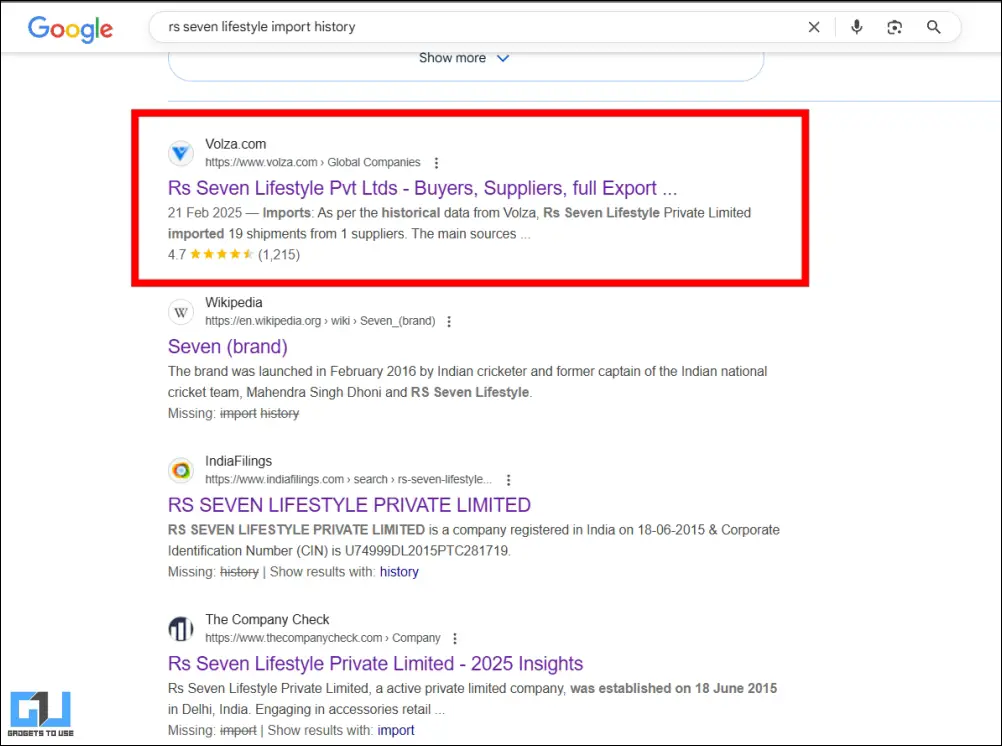Image resolution: width=1002 pixels, height=746 pixels.
Task: Click the Volza.com site name
Action: point(235,144)
